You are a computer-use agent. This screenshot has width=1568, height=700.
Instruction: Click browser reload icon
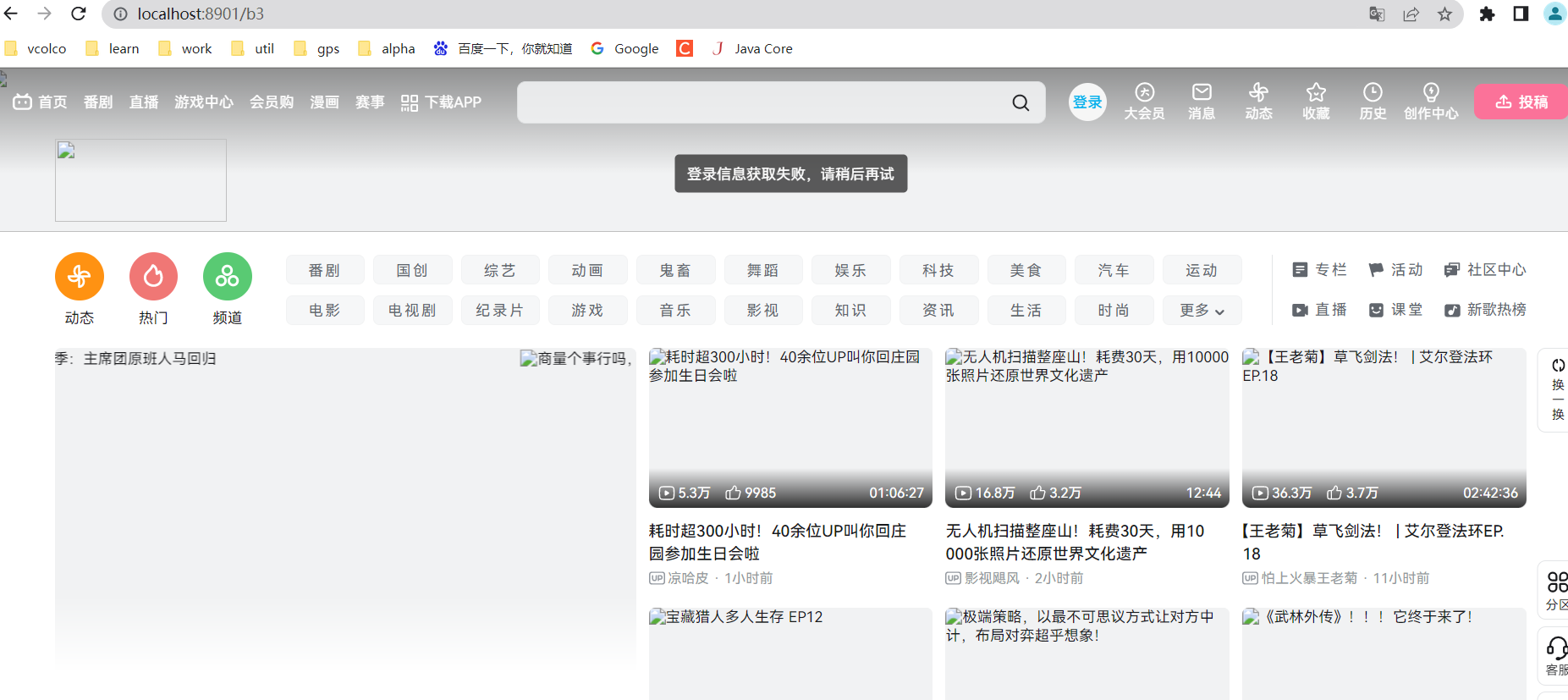coord(79,14)
